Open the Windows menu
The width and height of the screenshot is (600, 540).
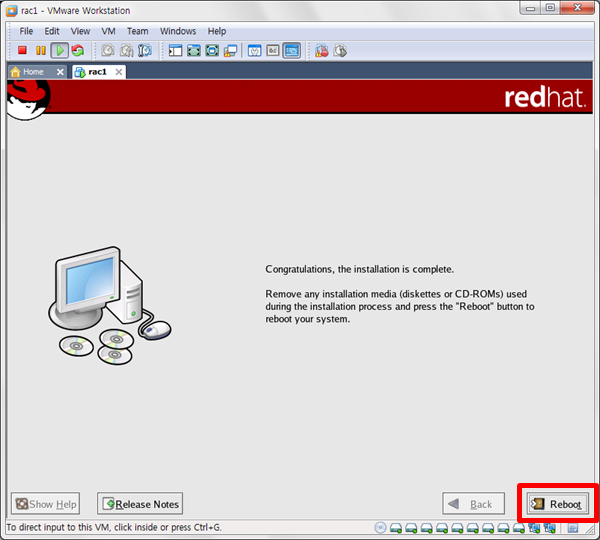pyautogui.click(x=178, y=31)
